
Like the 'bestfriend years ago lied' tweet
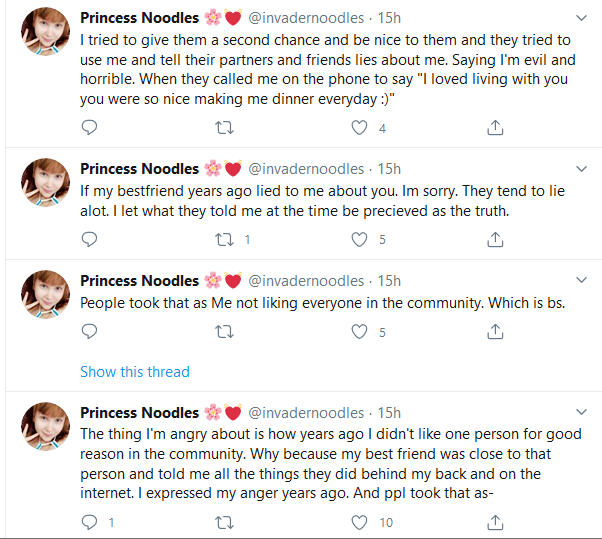360,239
